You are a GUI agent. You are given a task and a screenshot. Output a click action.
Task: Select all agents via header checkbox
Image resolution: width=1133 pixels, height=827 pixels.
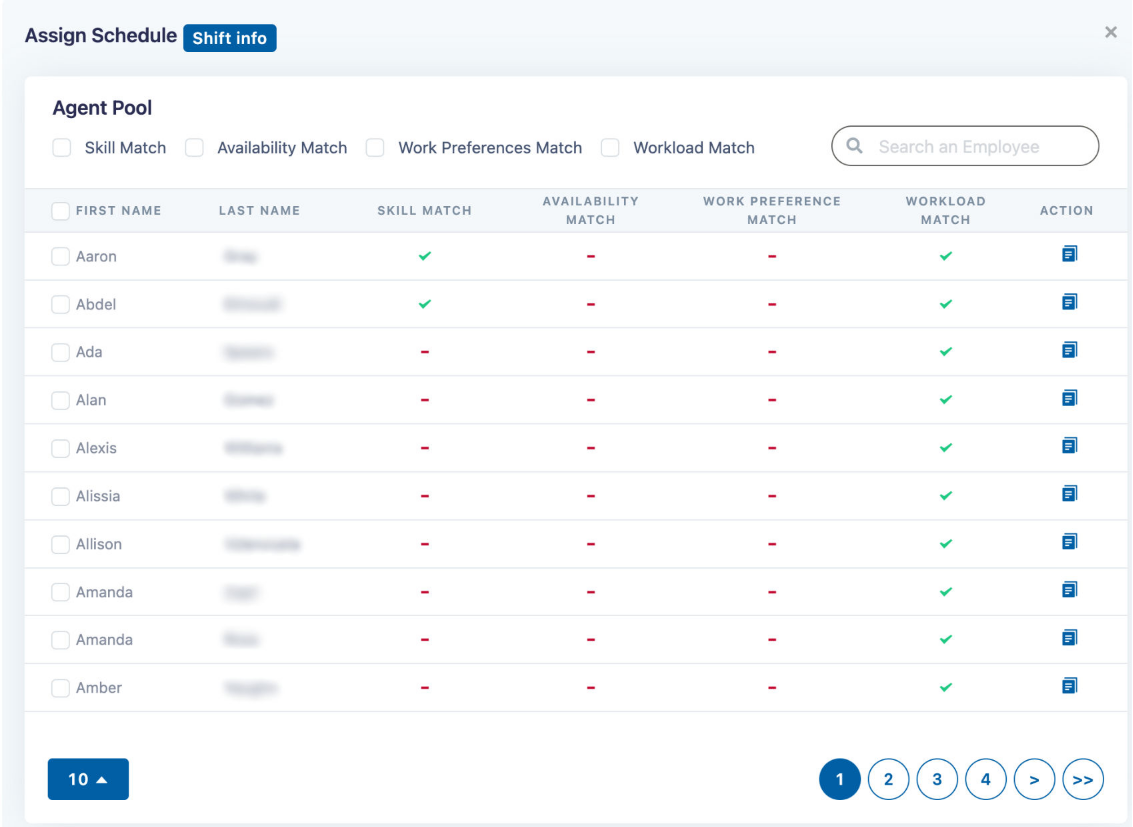[x=61, y=211]
